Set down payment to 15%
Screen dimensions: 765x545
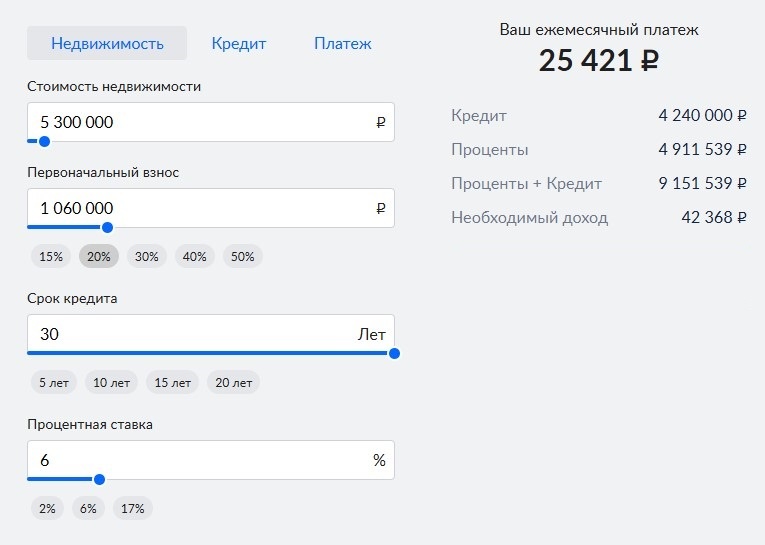coord(51,257)
